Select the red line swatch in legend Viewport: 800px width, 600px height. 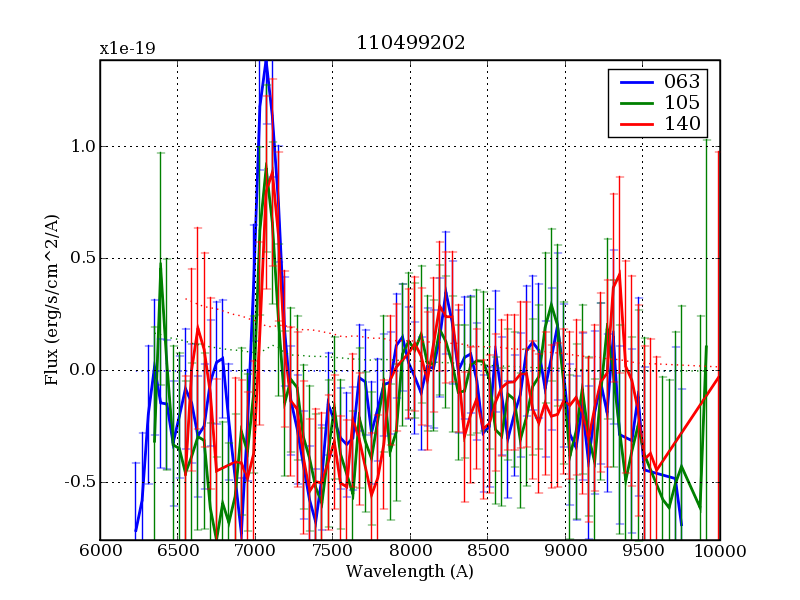click(x=634, y=124)
